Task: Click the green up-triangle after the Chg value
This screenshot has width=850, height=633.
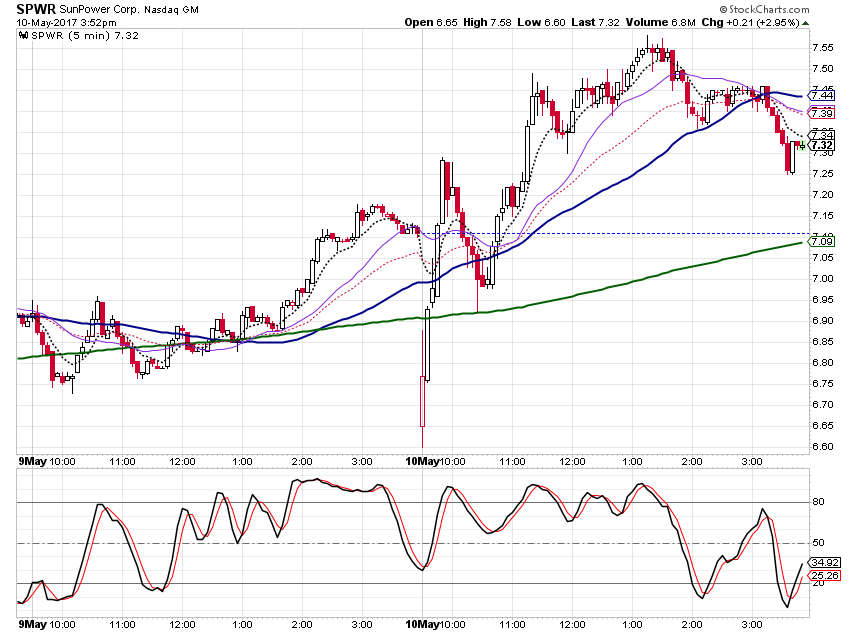Action: click(x=805, y=23)
